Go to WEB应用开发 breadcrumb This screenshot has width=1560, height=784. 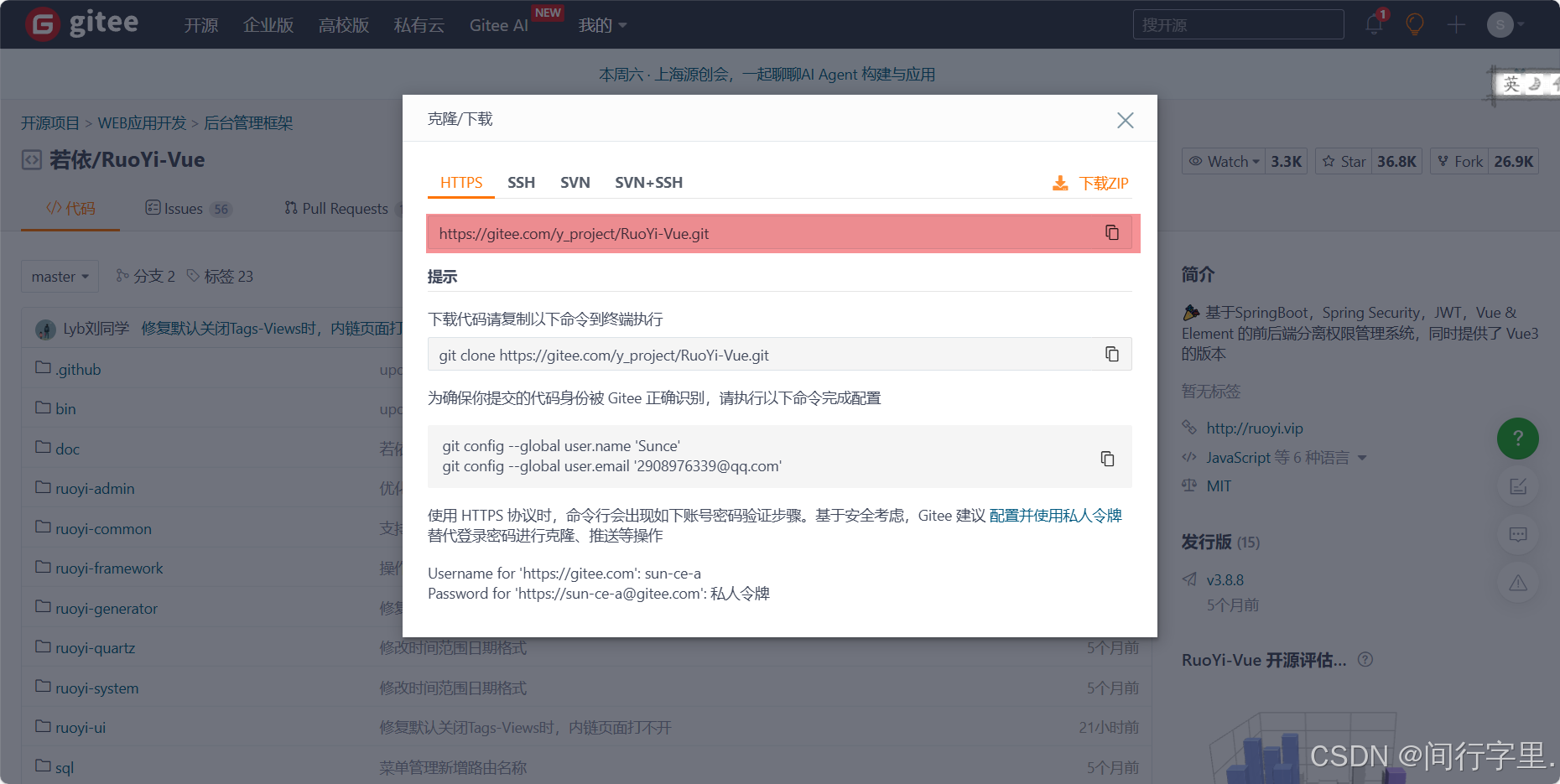tap(142, 122)
